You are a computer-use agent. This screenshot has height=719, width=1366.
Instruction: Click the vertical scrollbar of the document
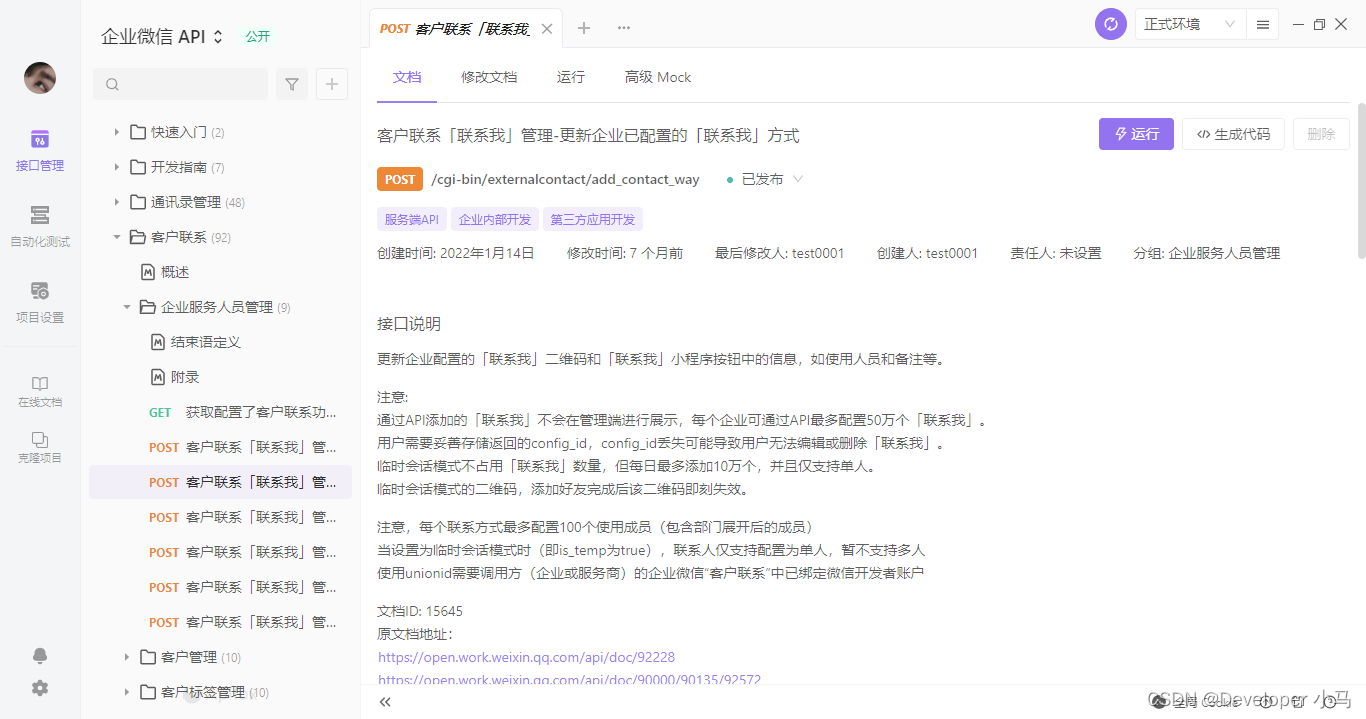click(1360, 180)
